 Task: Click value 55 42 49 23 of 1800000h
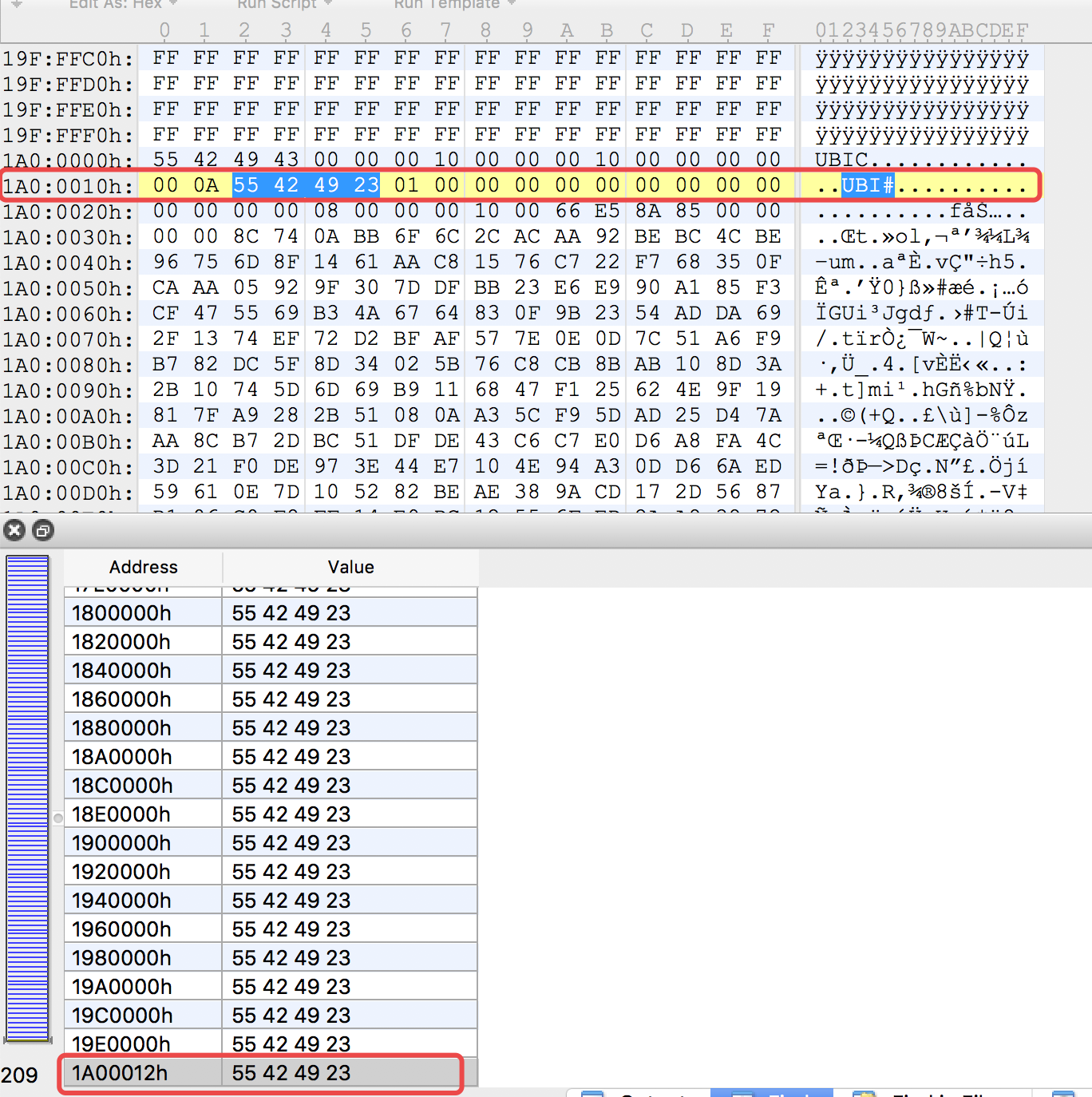[x=291, y=613]
